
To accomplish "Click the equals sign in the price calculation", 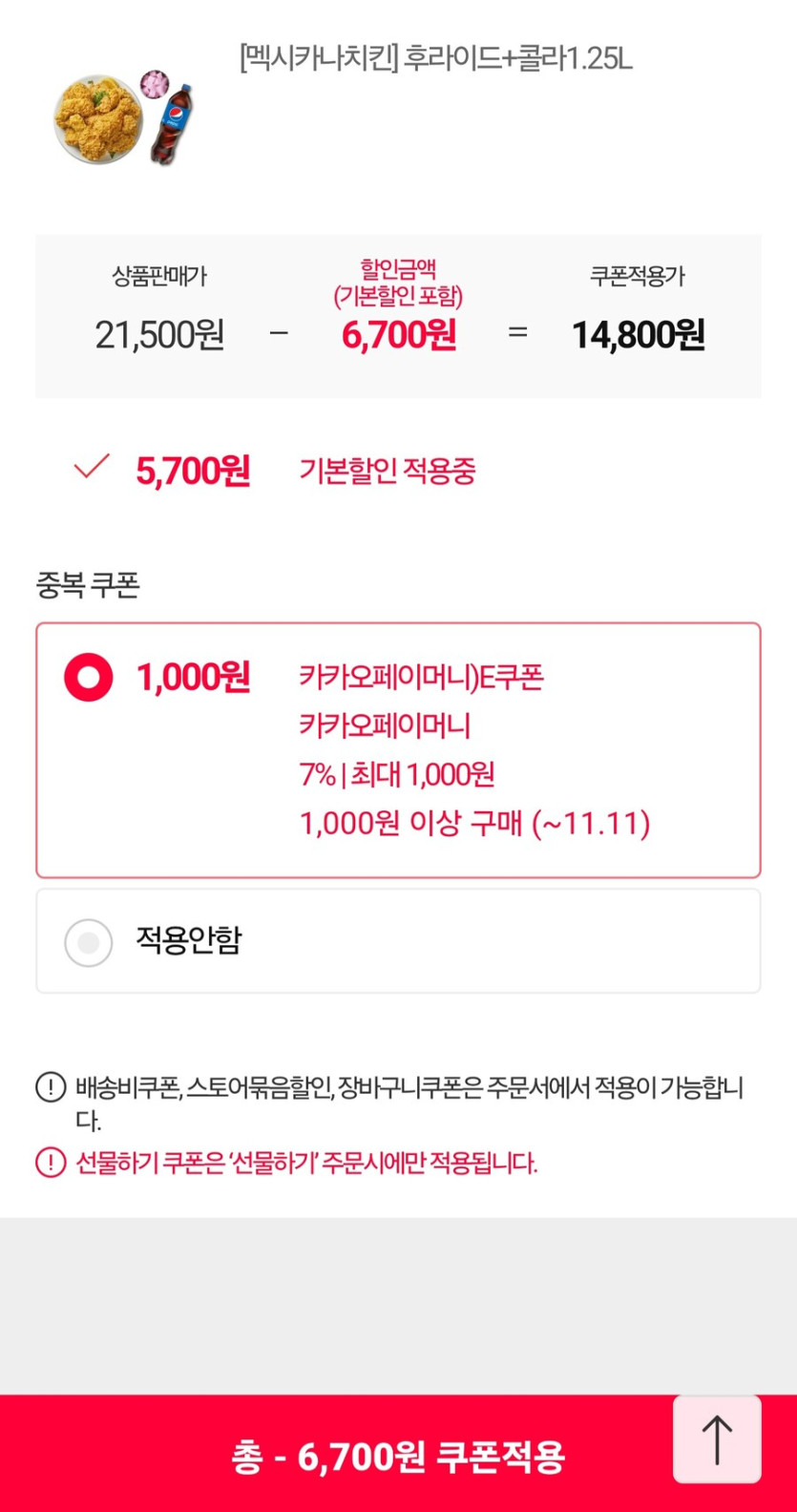I will click(x=517, y=333).
